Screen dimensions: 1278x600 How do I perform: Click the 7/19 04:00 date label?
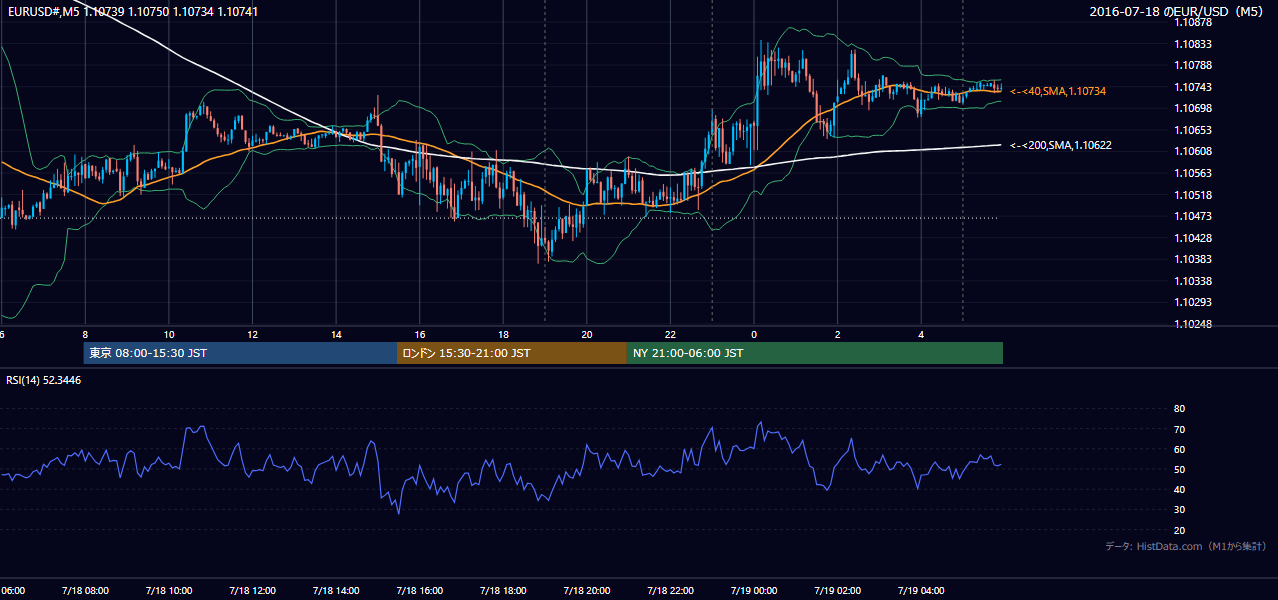point(921,590)
